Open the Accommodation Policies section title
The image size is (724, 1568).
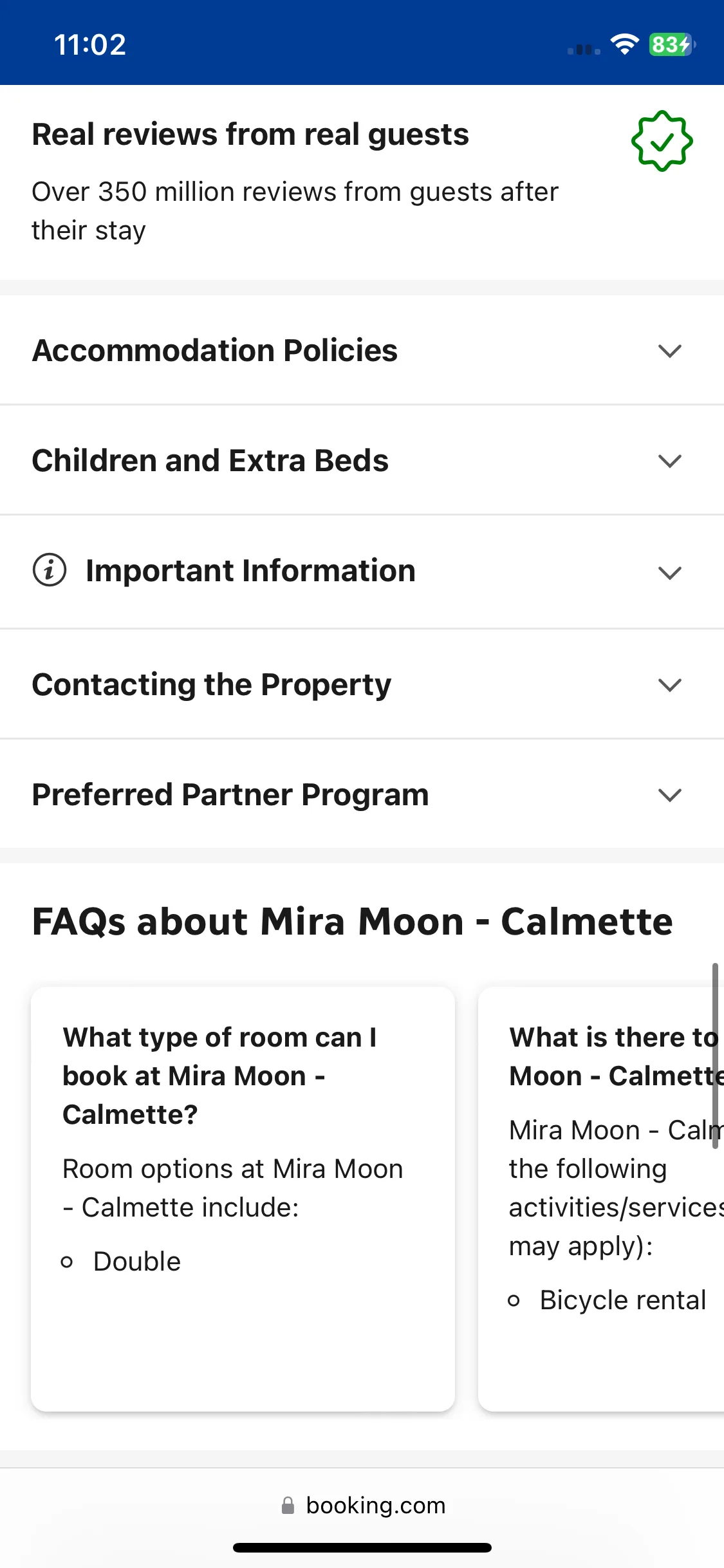click(x=215, y=351)
